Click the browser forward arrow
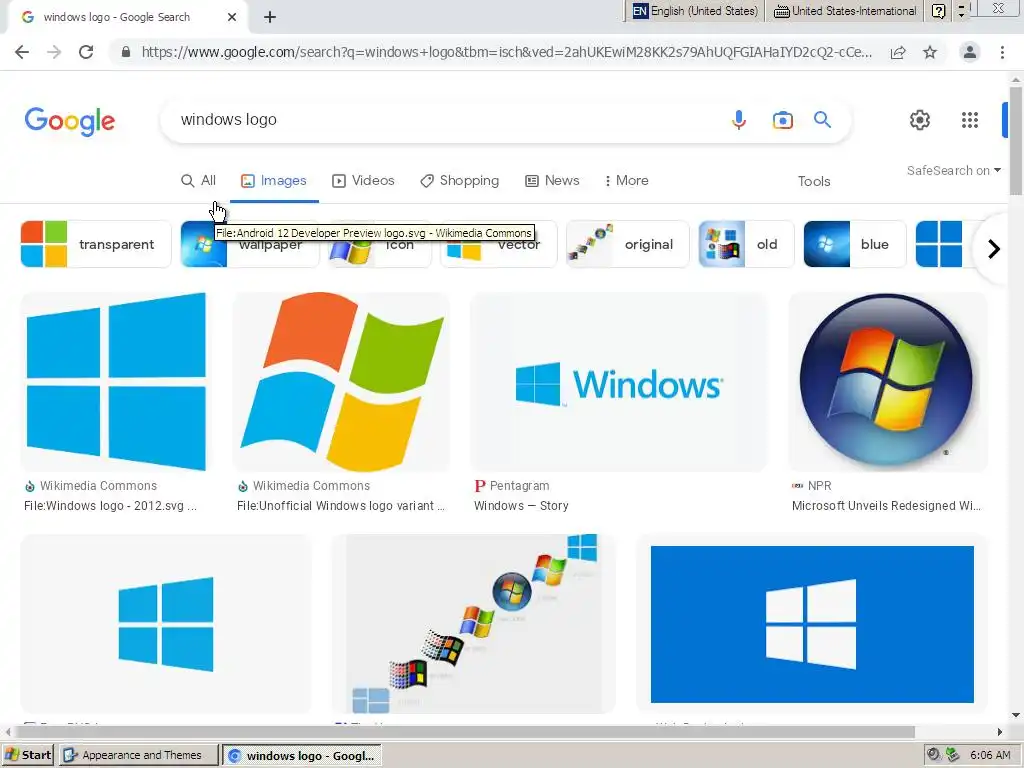Screen dimensions: 1024x768 (54, 52)
